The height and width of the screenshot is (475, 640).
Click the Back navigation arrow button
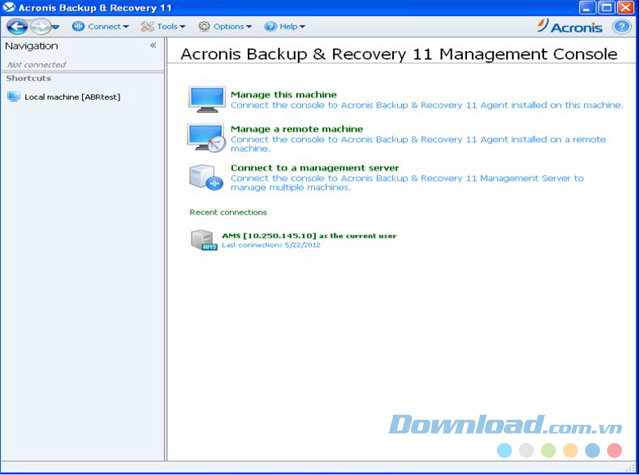(x=17, y=27)
